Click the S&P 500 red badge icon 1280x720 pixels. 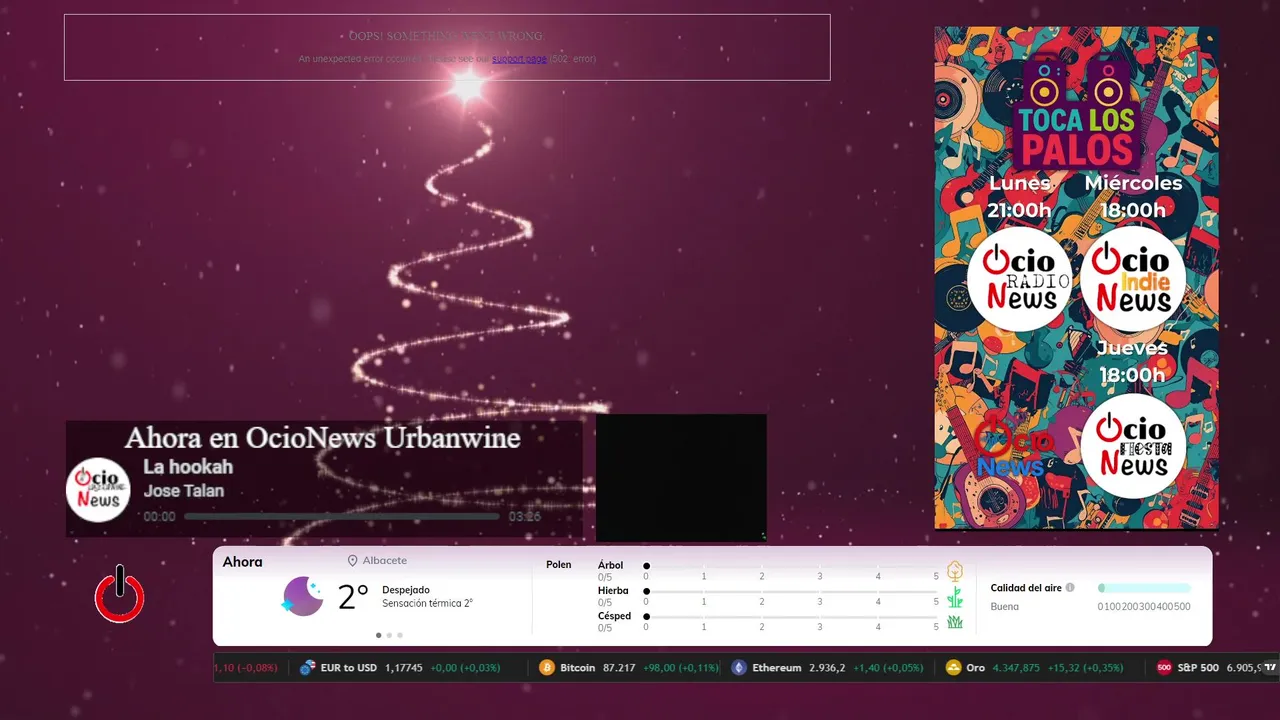tap(1164, 667)
